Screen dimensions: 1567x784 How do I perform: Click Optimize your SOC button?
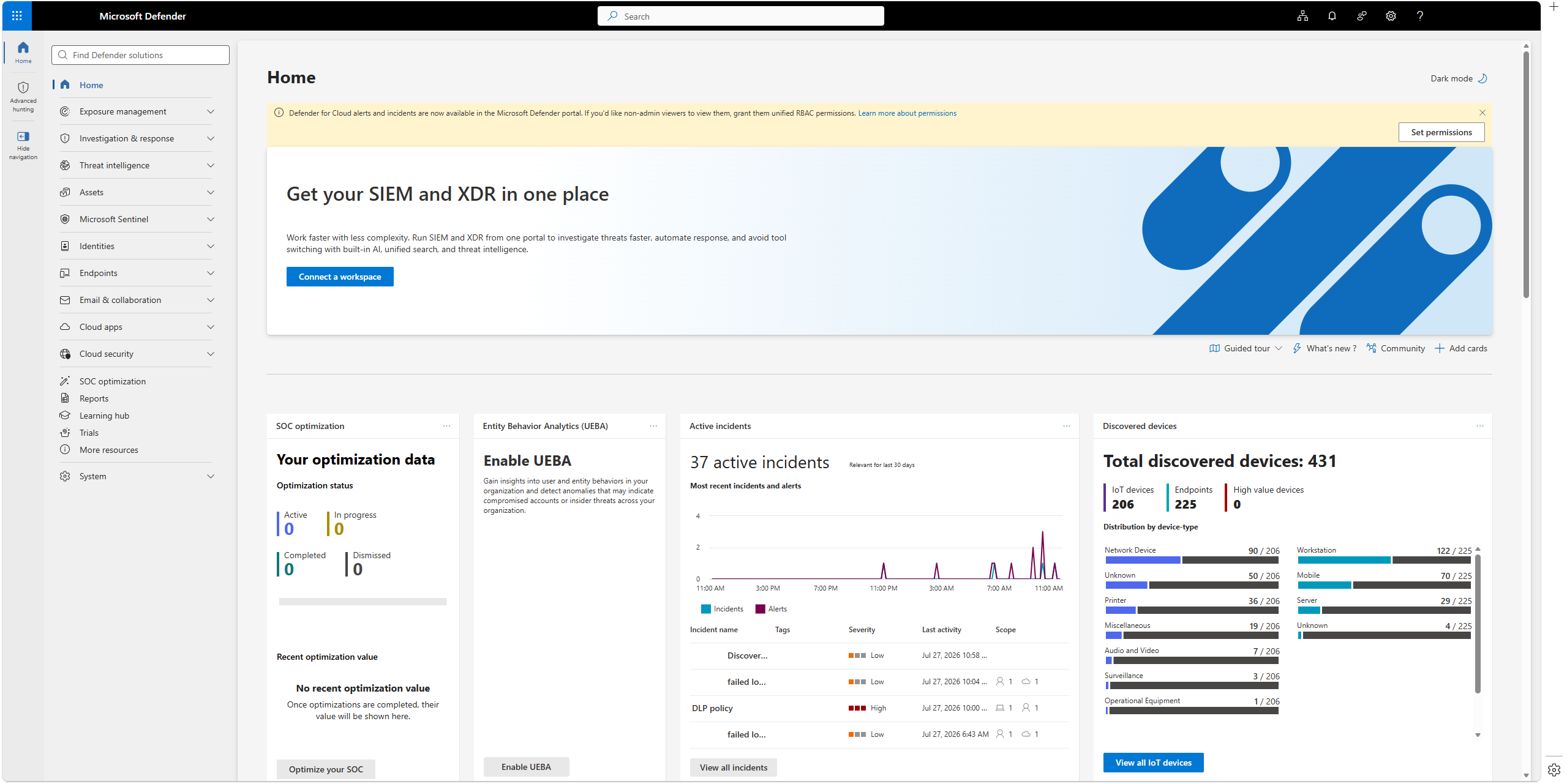326,769
